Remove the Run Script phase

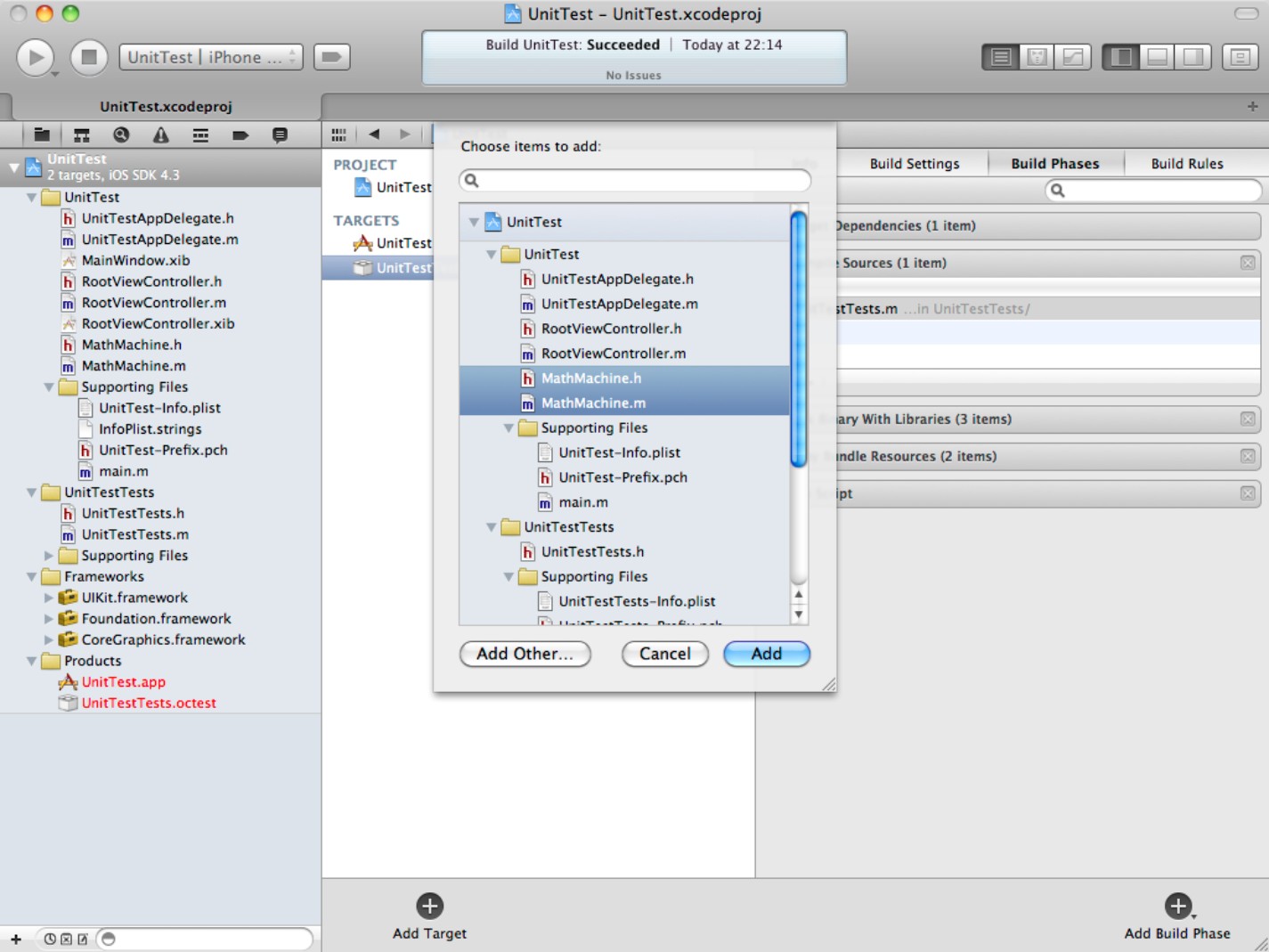[1248, 493]
